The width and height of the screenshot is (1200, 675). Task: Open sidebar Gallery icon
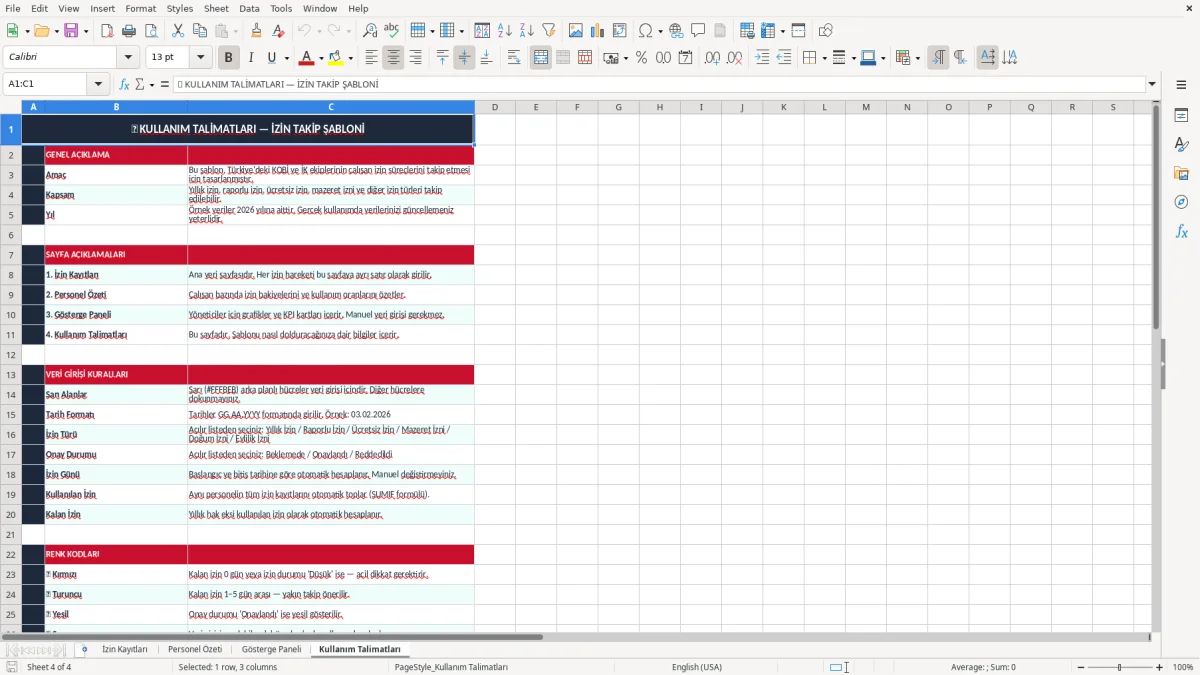1181,174
